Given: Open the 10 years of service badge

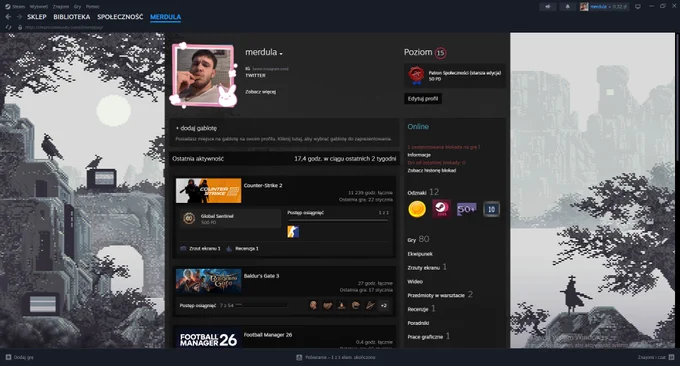Looking at the screenshot, I should click(491, 209).
